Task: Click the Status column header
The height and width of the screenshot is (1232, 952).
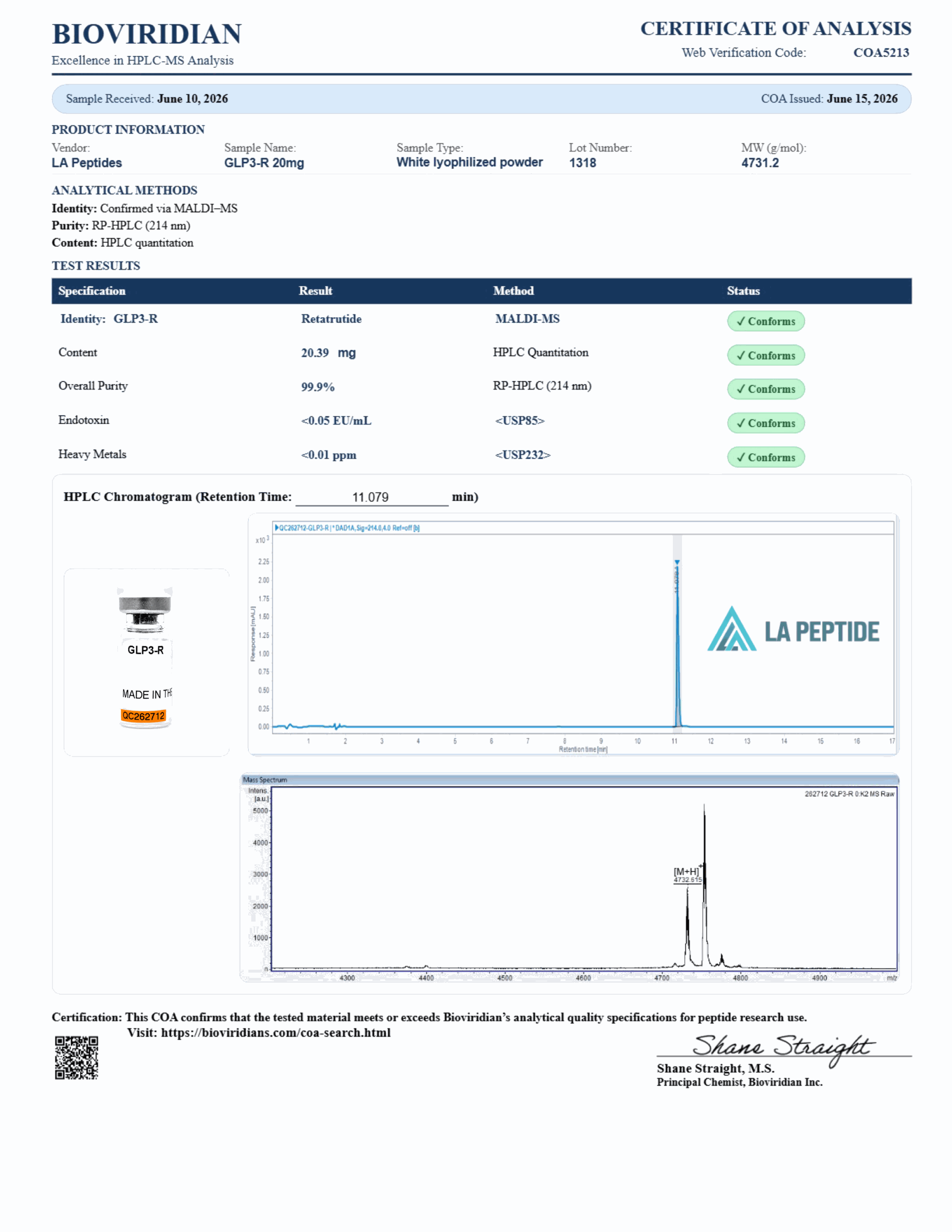Action: click(743, 291)
